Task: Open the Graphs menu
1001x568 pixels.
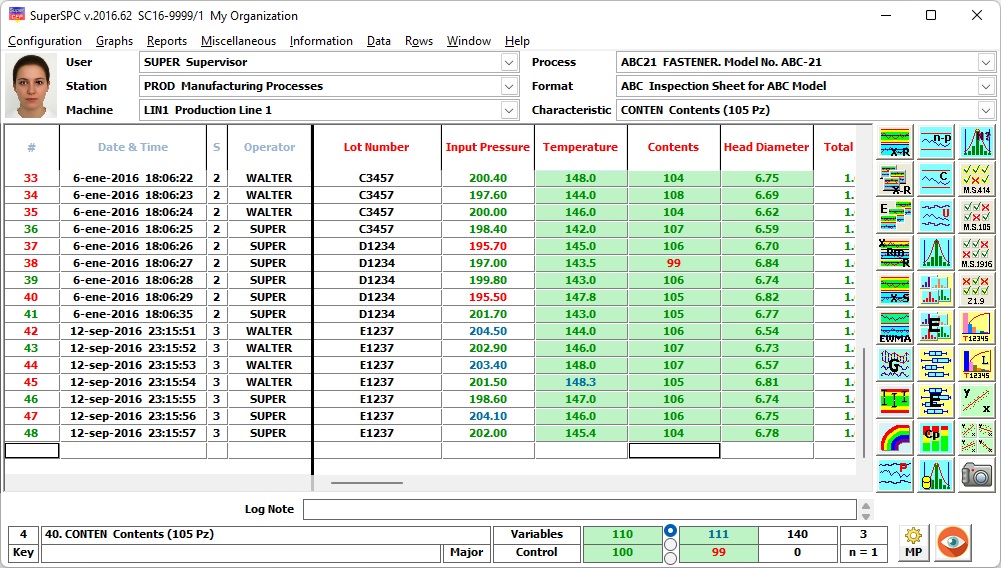Action: [x=114, y=41]
